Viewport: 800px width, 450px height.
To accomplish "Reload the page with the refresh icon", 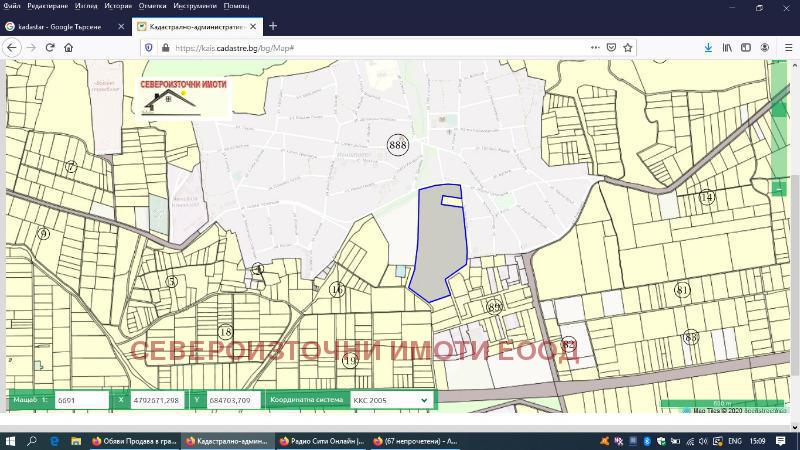I will 49,47.
